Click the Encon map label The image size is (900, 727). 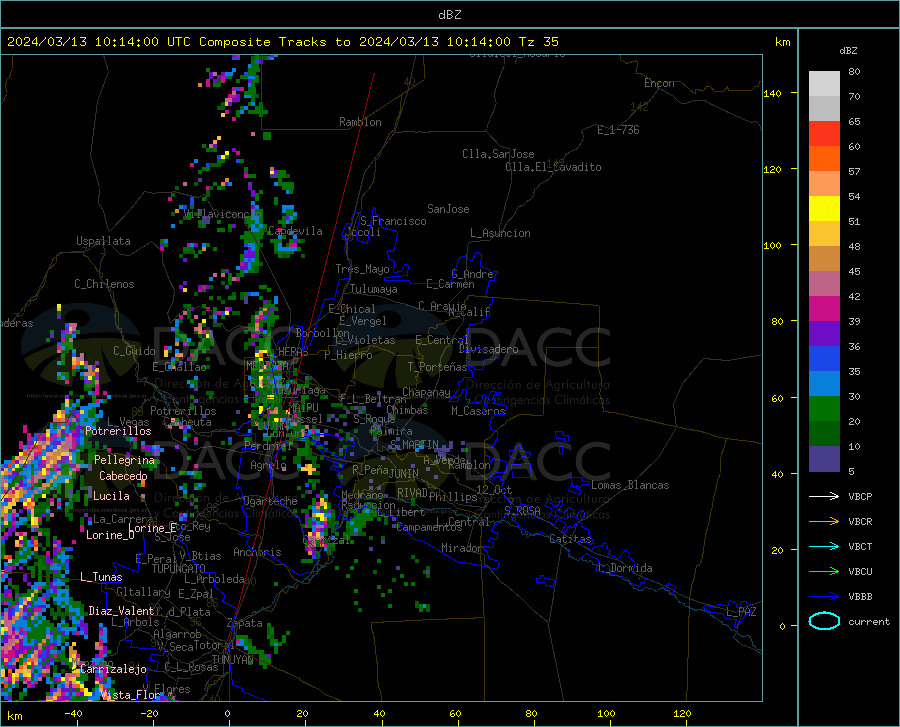659,83
